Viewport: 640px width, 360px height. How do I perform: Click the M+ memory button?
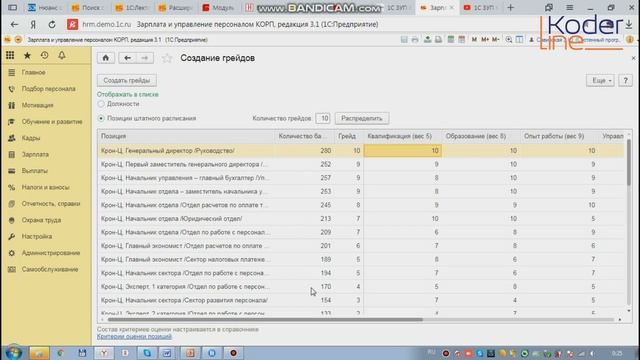point(485,40)
